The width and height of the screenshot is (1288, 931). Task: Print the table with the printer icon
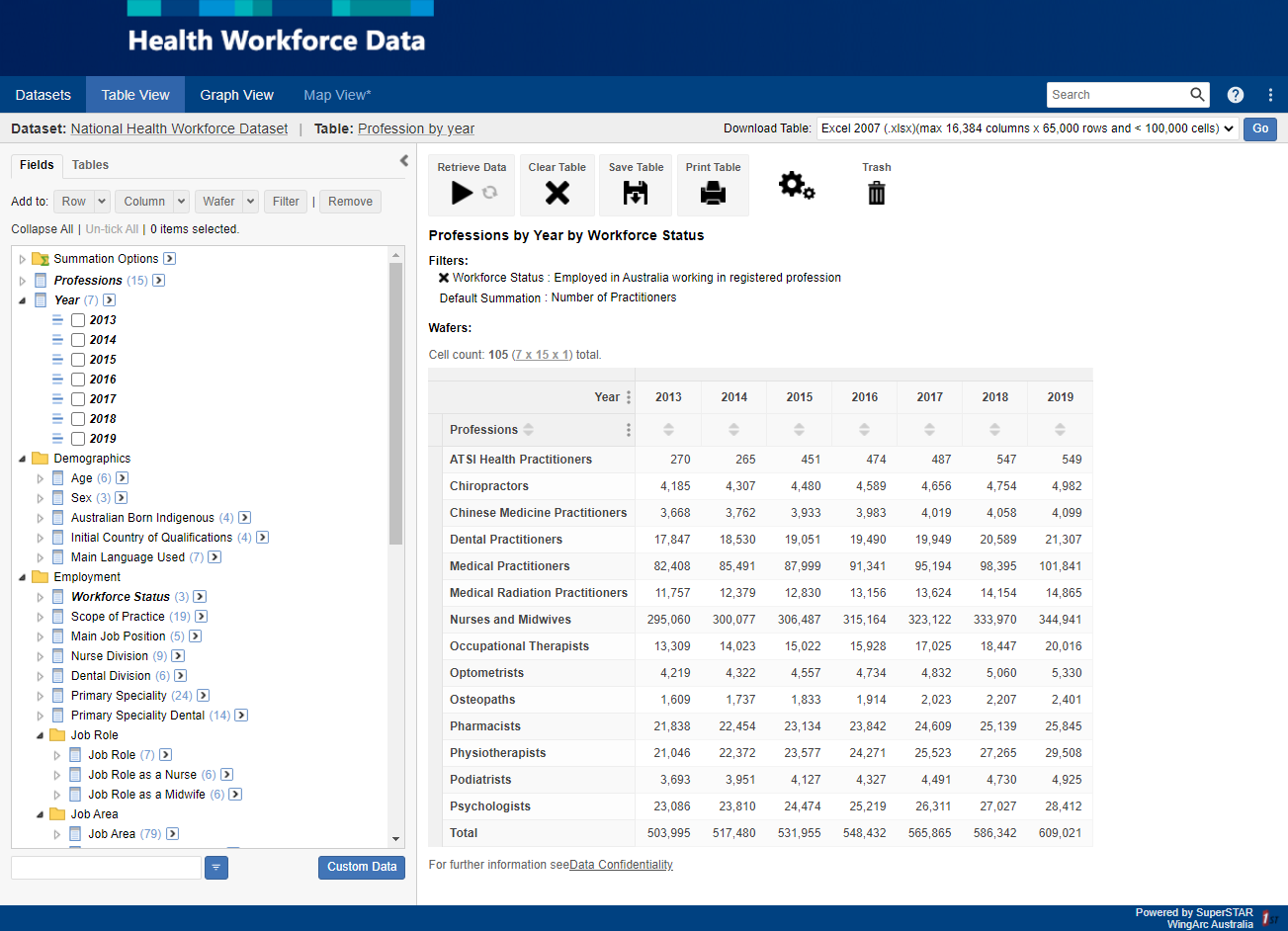click(713, 193)
